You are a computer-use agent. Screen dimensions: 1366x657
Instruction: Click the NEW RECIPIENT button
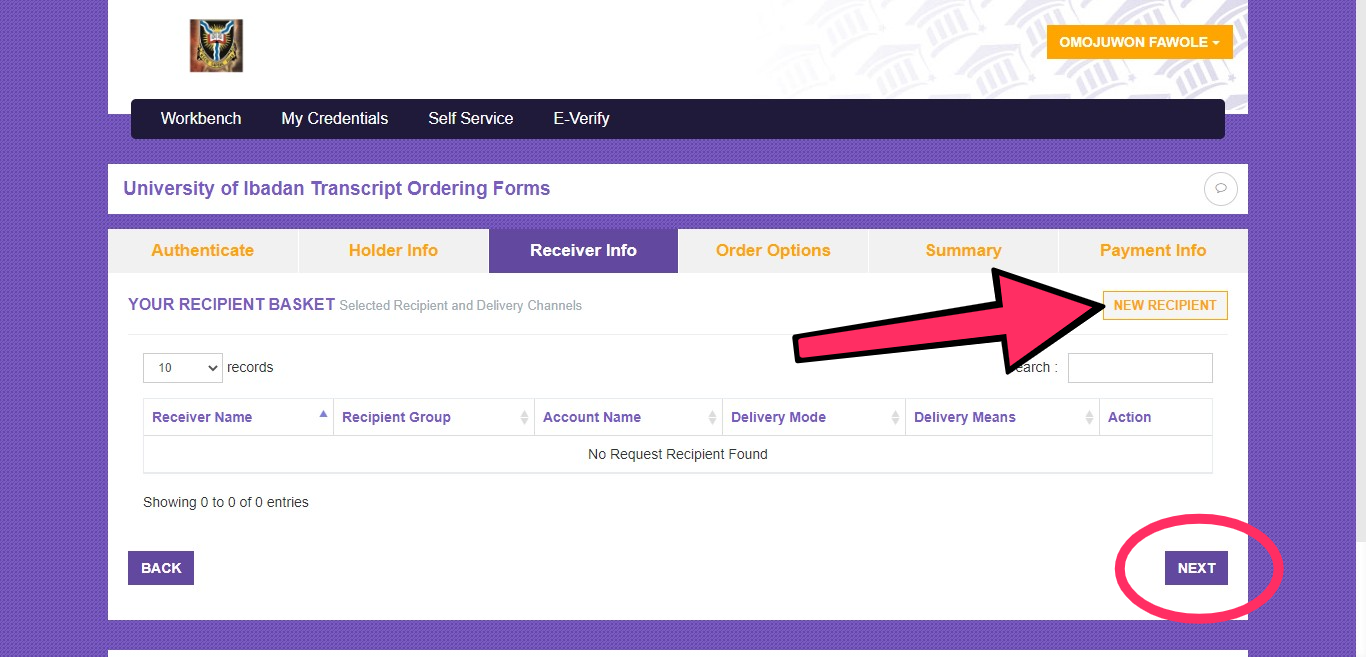(1164, 305)
